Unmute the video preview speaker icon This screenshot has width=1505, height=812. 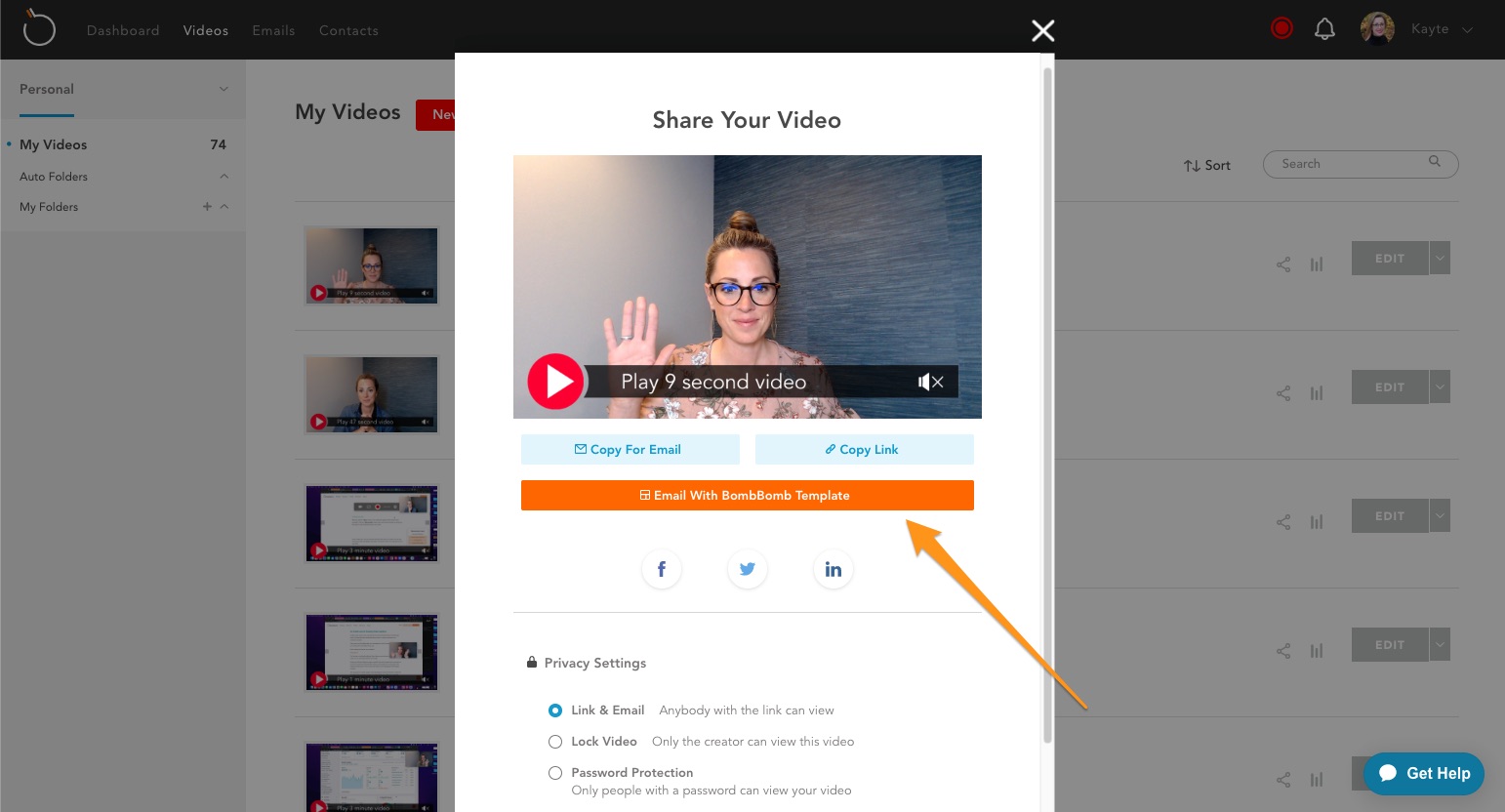pyautogui.click(x=931, y=382)
